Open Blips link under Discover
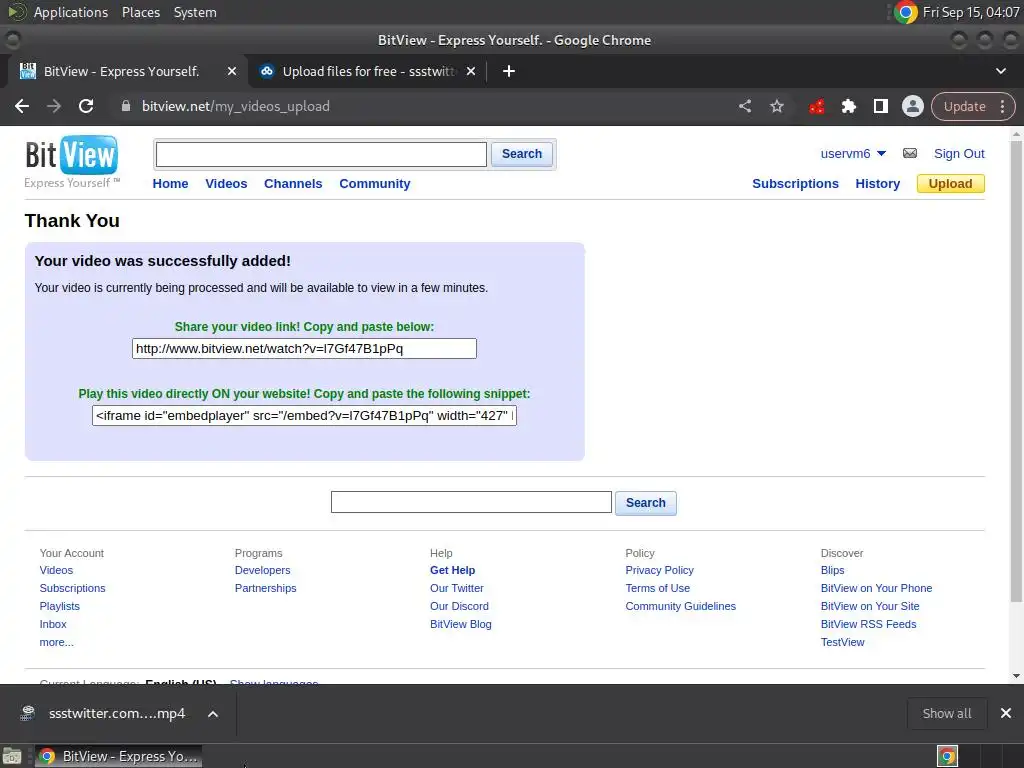Image resolution: width=1024 pixels, height=768 pixels. [832, 570]
